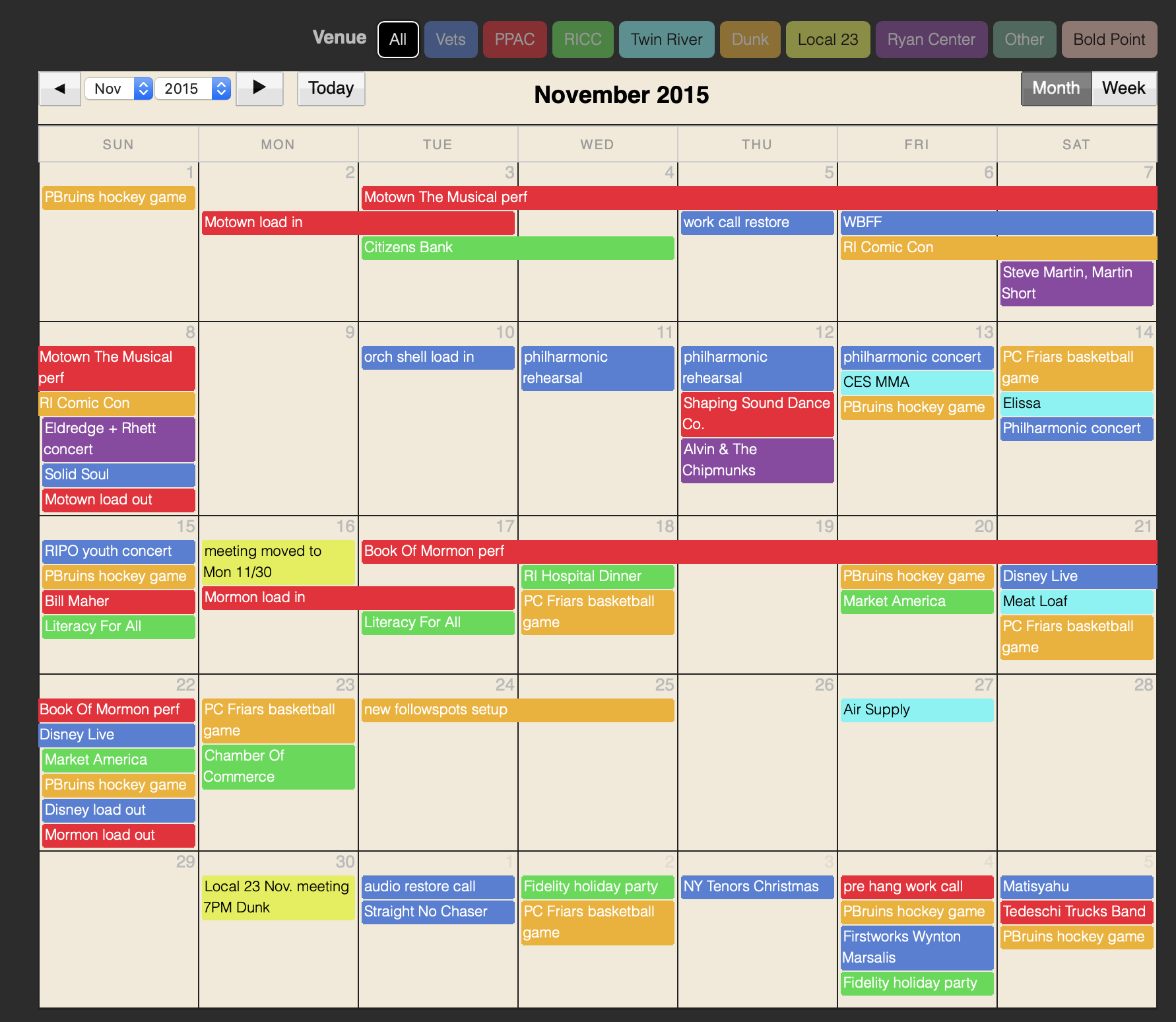The image size is (1176, 1022).
Task: Open the Nov month dropdown
Action: (x=119, y=88)
